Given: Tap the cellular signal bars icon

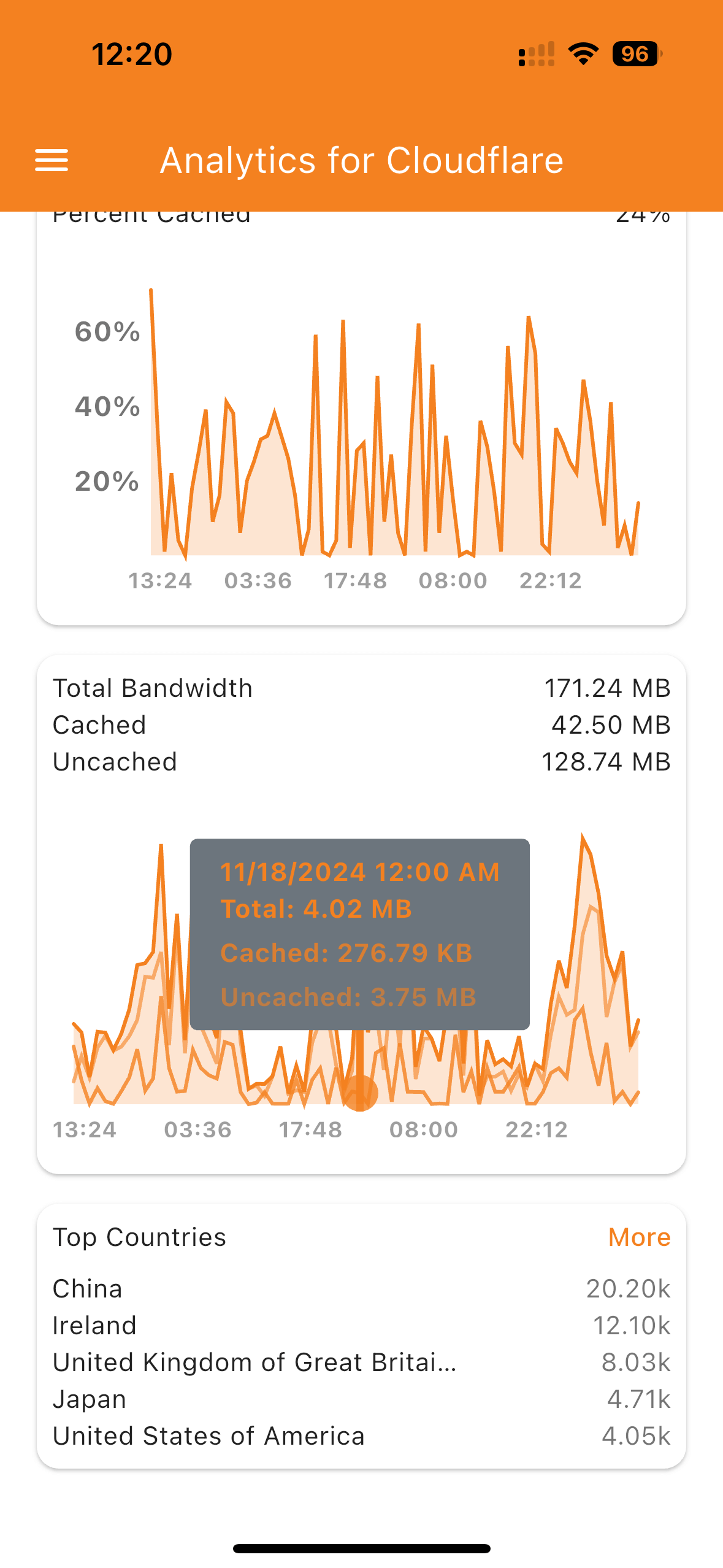Looking at the screenshot, I should point(537,54).
